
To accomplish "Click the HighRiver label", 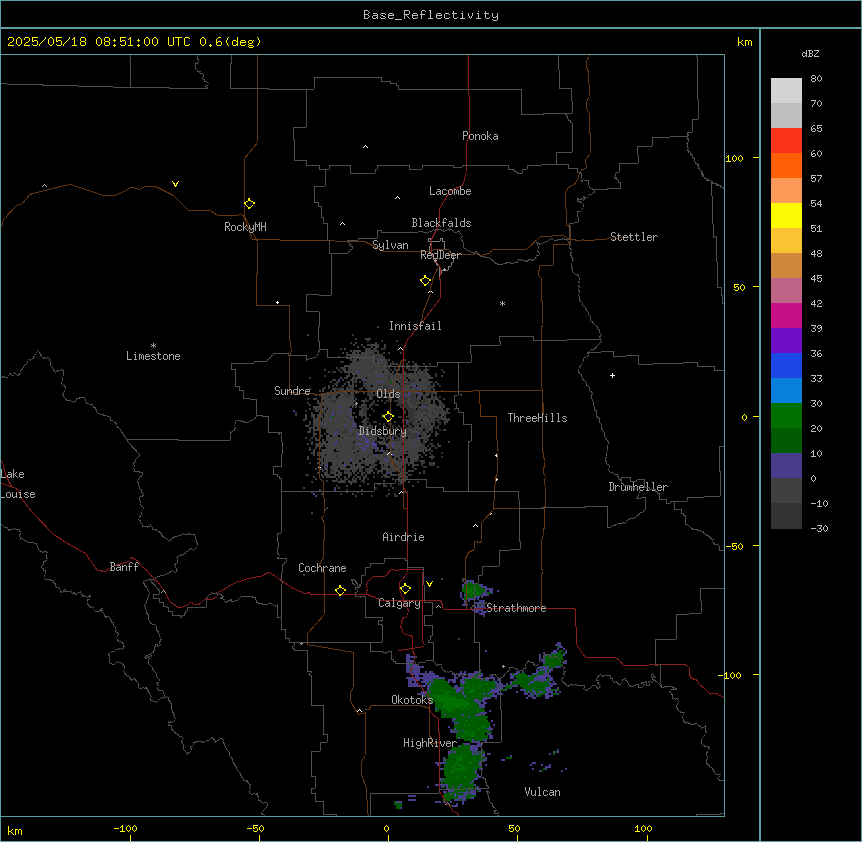I will coord(430,743).
